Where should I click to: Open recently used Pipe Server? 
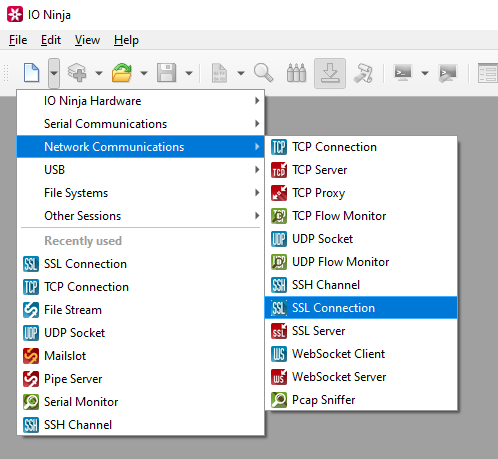[141, 379]
